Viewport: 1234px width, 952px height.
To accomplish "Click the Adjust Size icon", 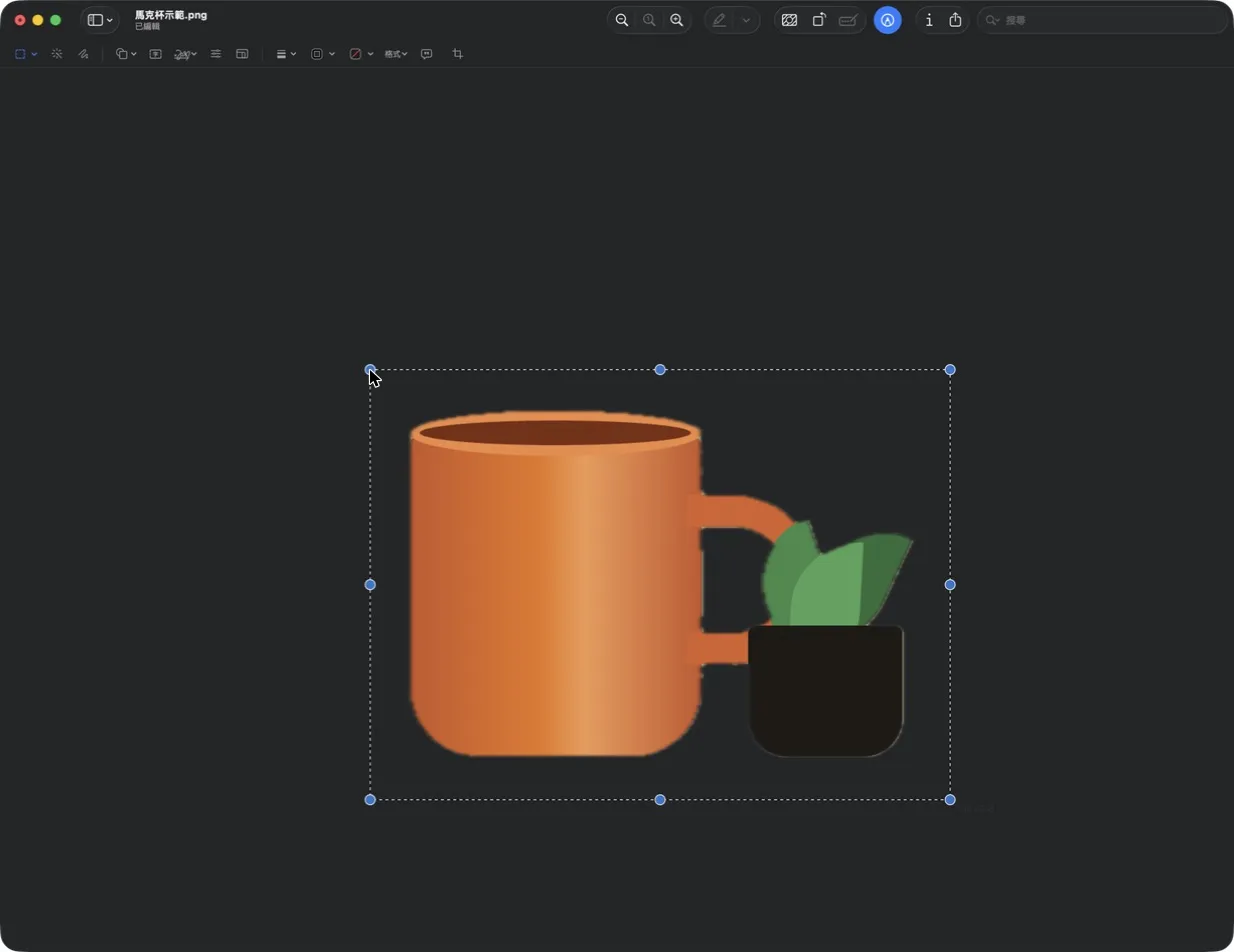I will pyautogui.click(x=242, y=54).
